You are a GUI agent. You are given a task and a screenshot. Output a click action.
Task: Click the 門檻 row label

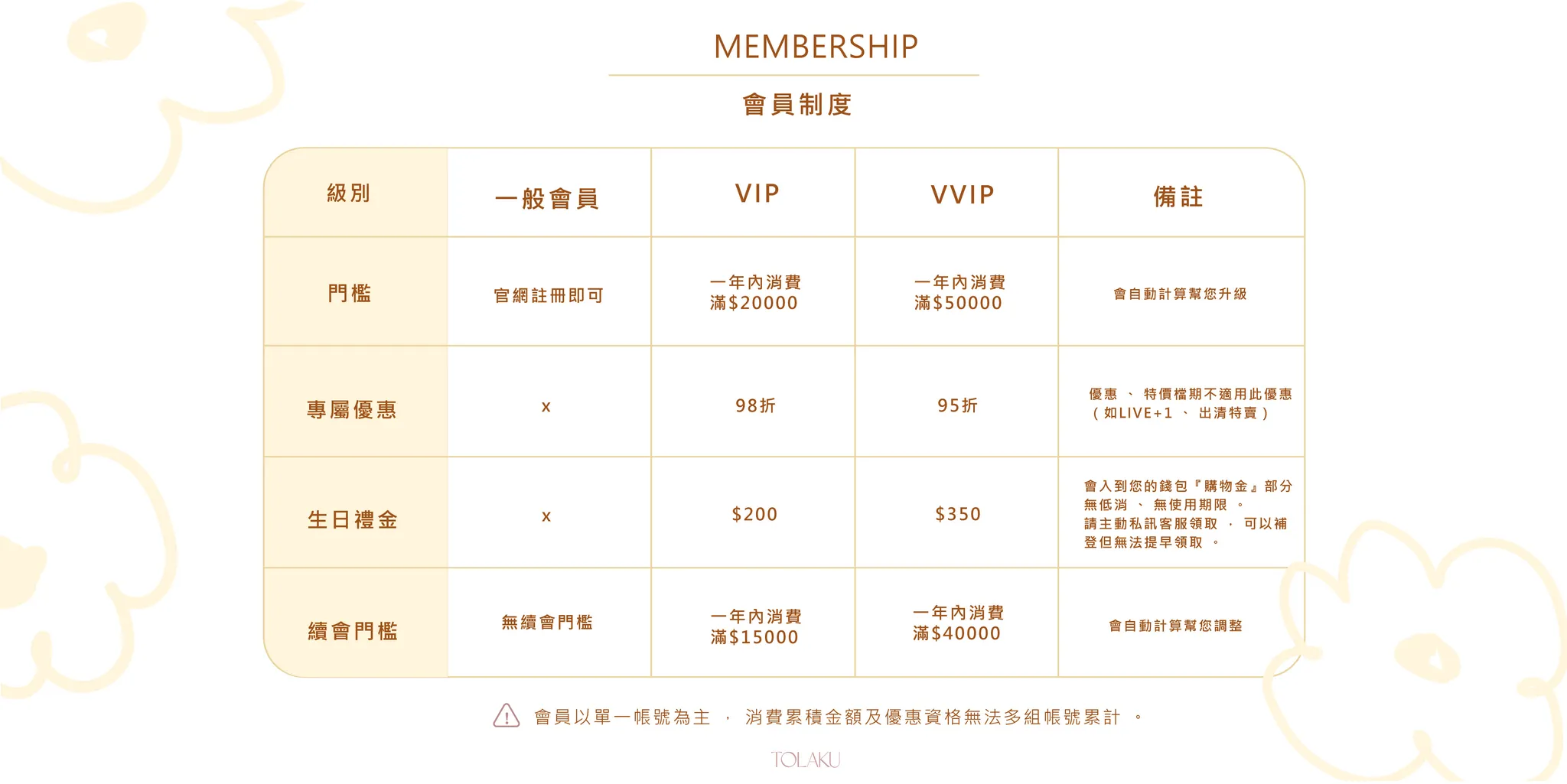[x=350, y=294]
